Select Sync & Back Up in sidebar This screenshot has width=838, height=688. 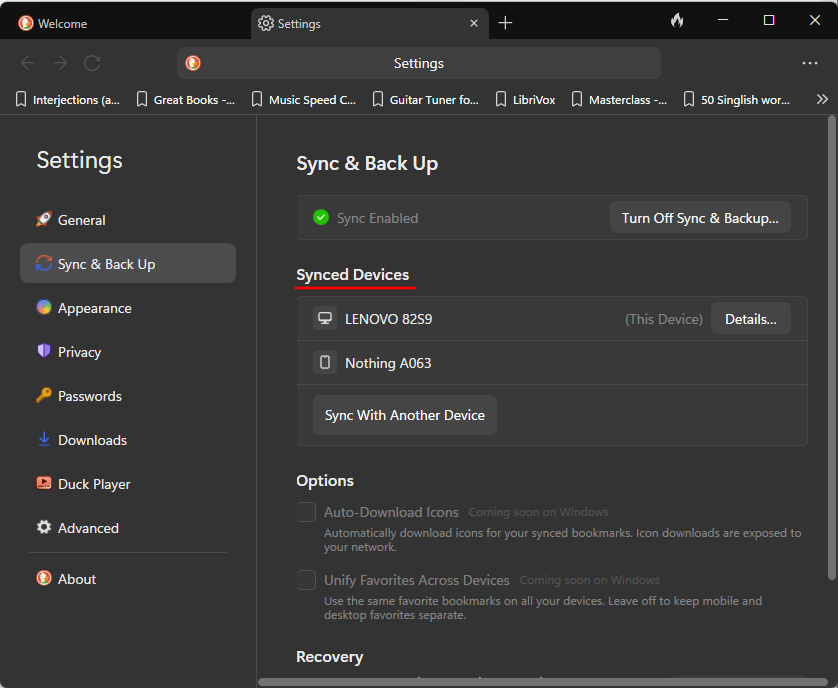(x=128, y=264)
